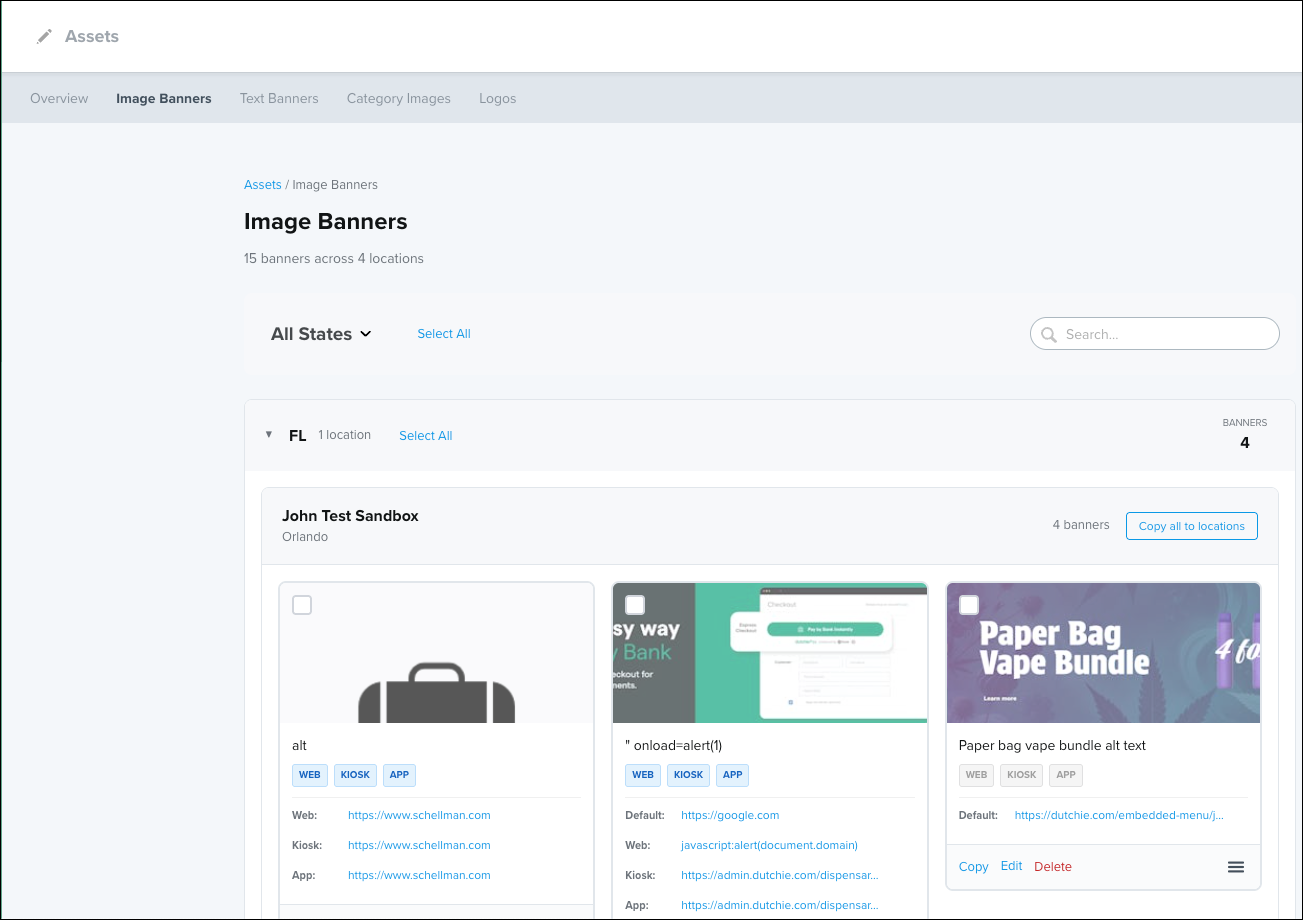Click the greyed APP tag on Paper bag card
This screenshot has height=920, width=1303.
[1066, 775]
